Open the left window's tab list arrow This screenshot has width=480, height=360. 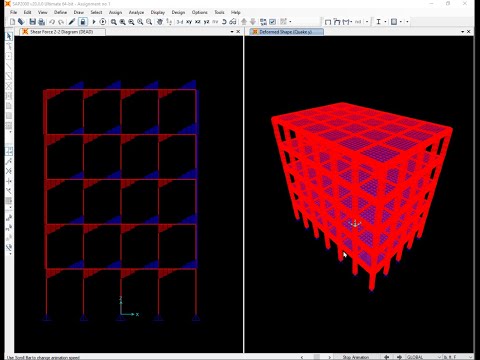[x=232, y=32]
